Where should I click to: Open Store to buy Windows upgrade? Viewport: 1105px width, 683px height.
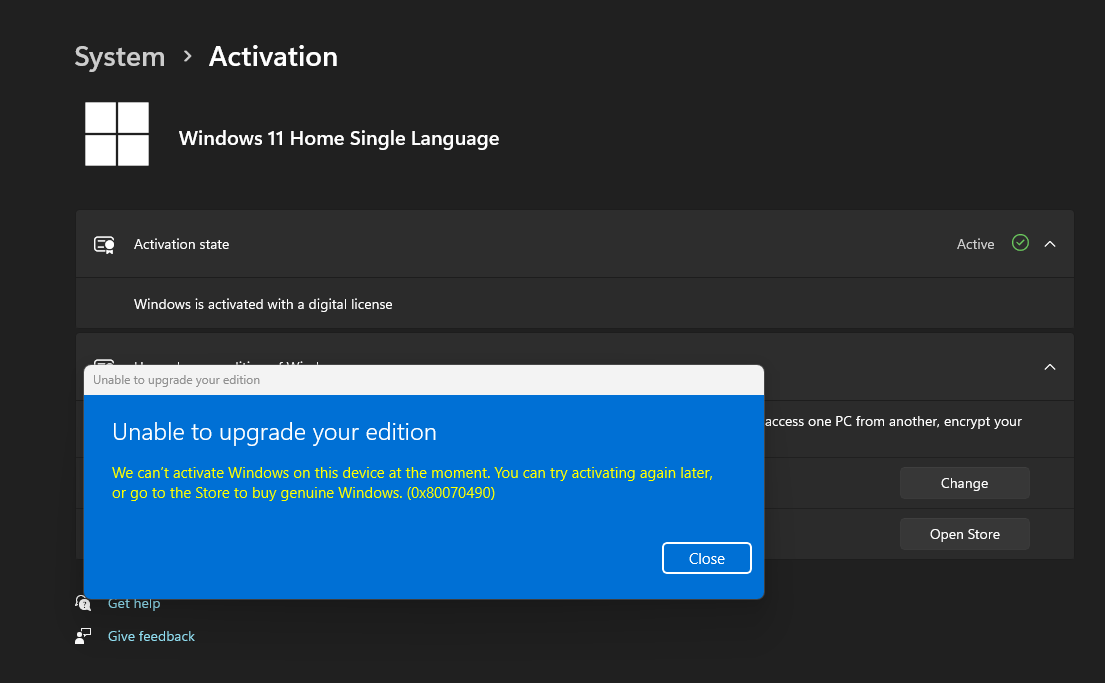[x=964, y=534]
